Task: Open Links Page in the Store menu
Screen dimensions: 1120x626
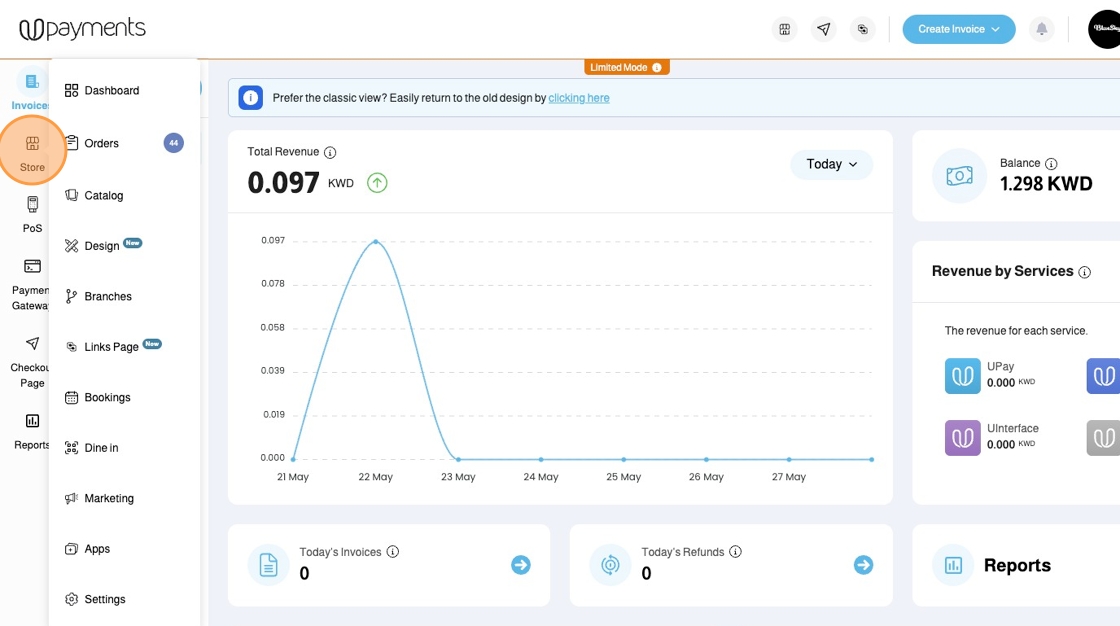Action: [113, 346]
